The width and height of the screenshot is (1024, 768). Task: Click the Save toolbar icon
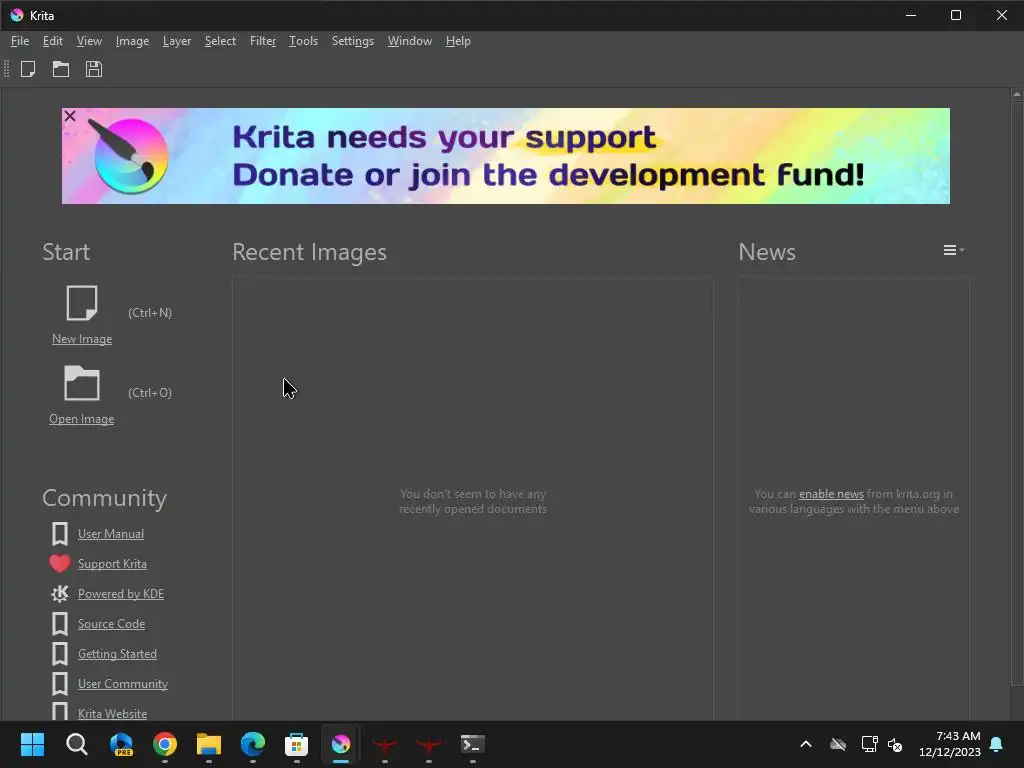coord(93,69)
